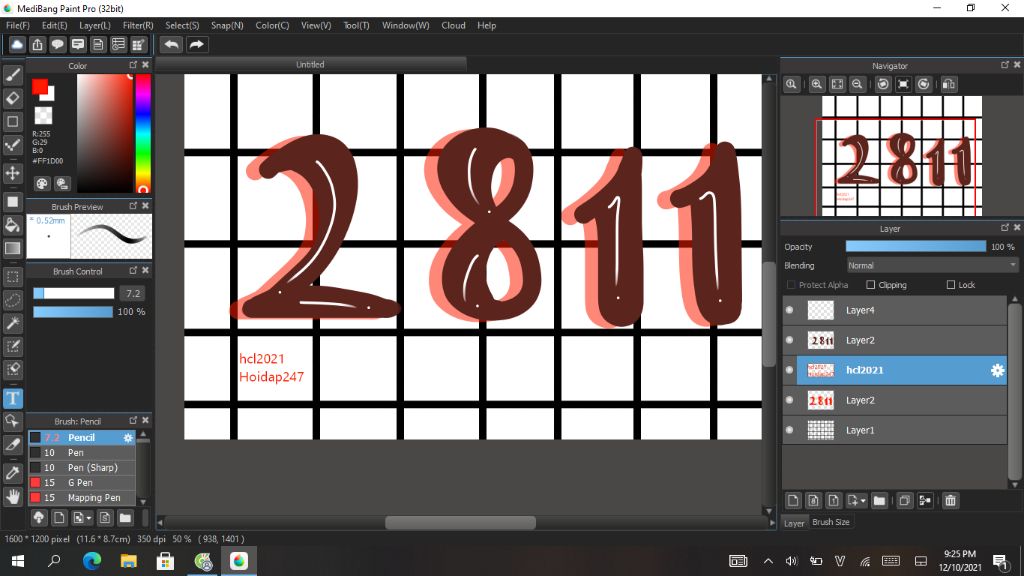This screenshot has width=1024, height=576.
Task: Toggle the Clipping checkbox
Action: tap(871, 285)
